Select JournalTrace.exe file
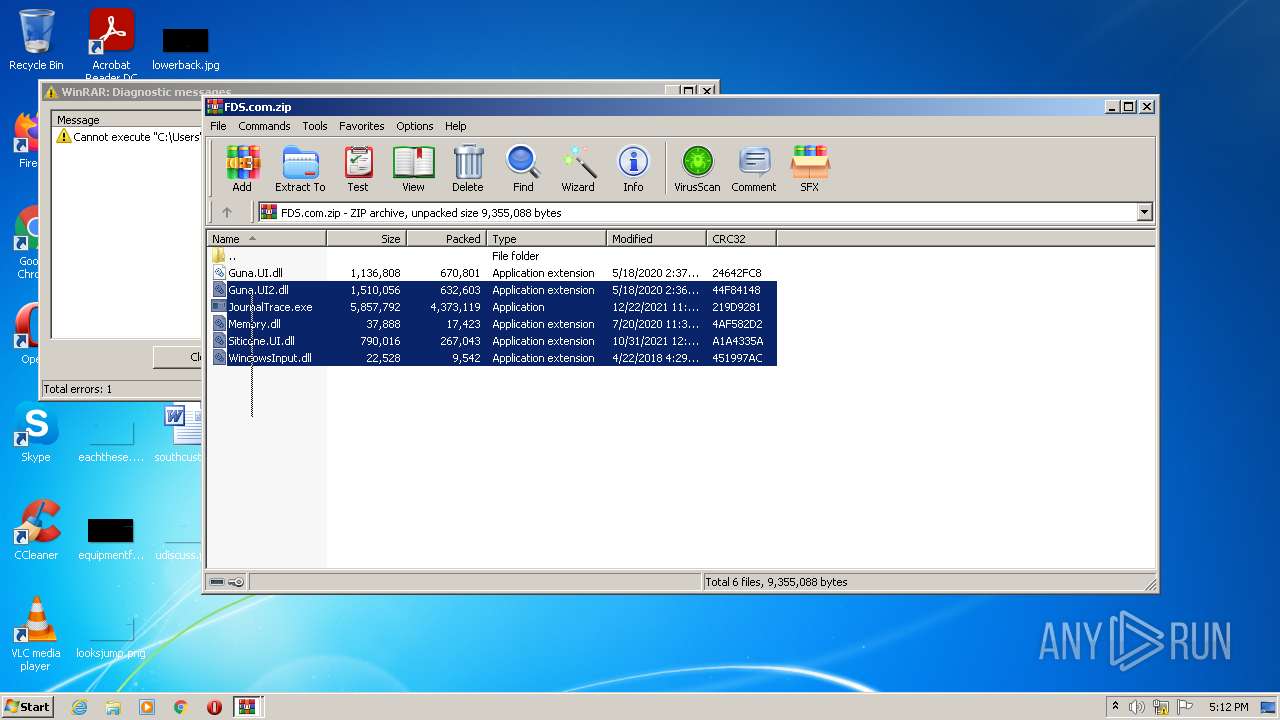 [492, 307]
